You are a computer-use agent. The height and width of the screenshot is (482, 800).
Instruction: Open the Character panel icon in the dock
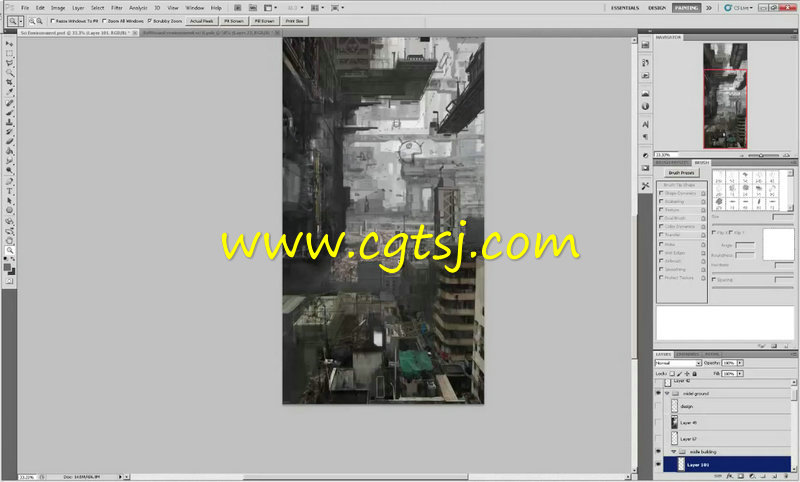[x=645, y=124]
